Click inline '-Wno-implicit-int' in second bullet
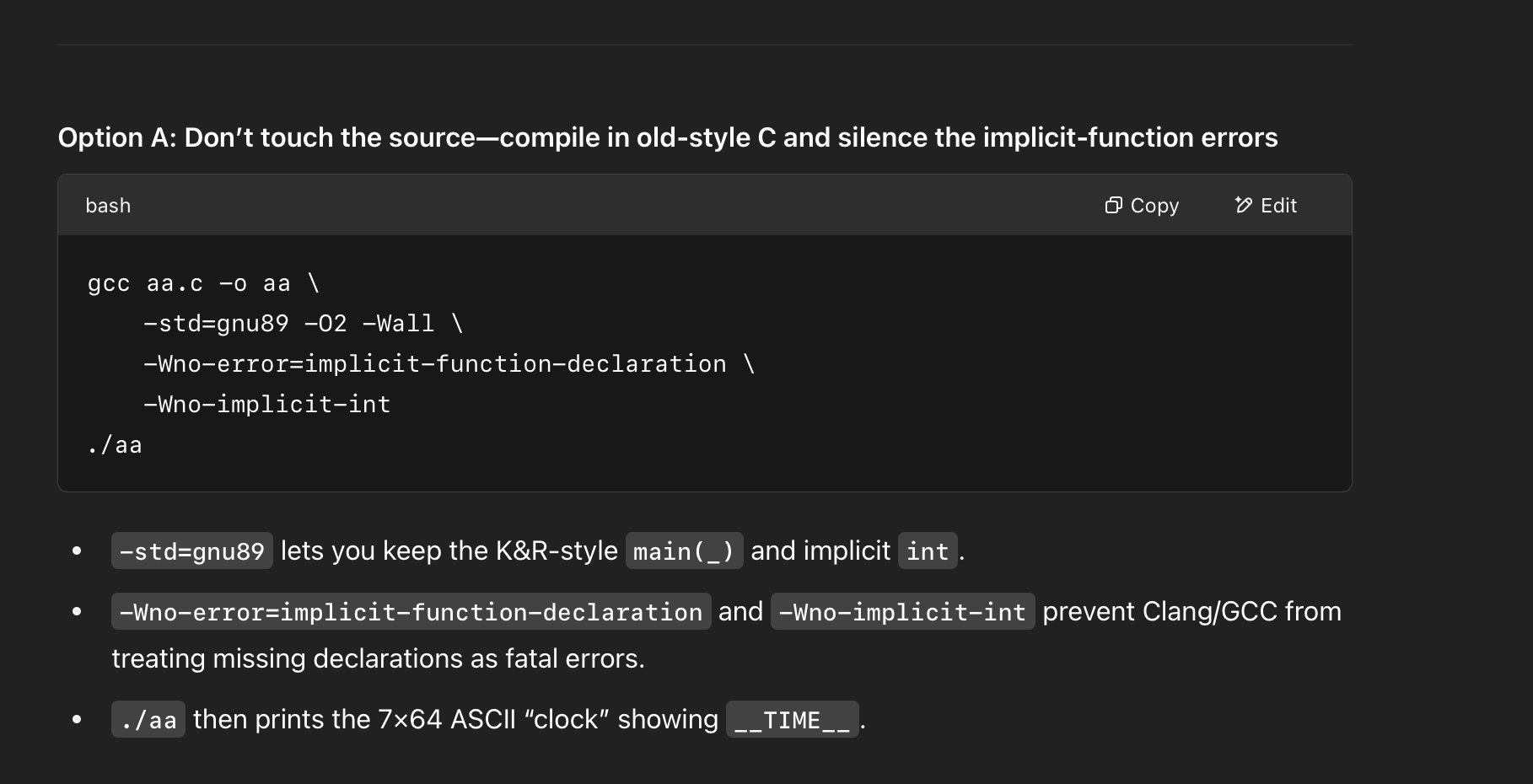 (x=902, y=611)
